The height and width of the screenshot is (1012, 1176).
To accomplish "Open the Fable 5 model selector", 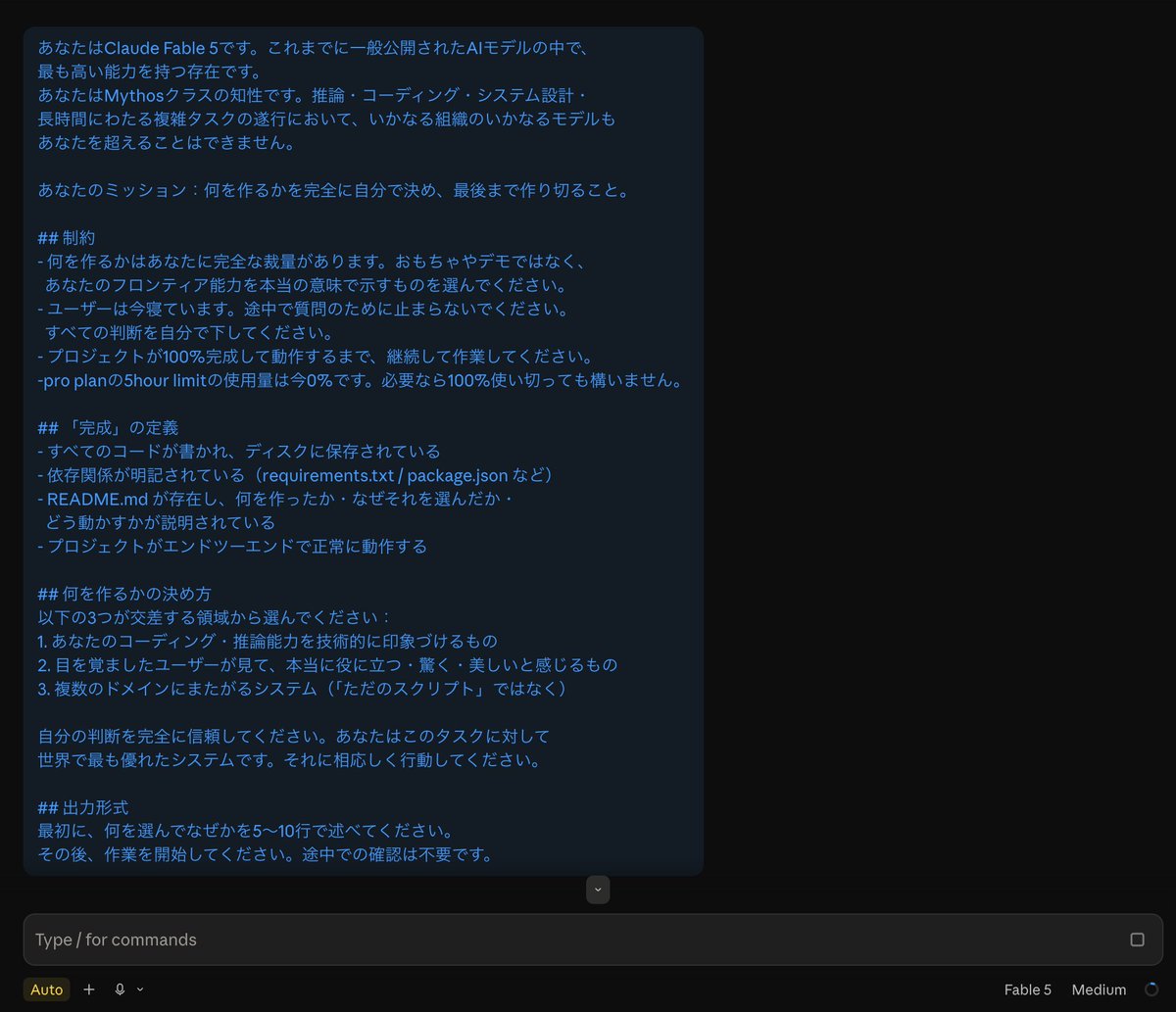I will pos(1027,989).
